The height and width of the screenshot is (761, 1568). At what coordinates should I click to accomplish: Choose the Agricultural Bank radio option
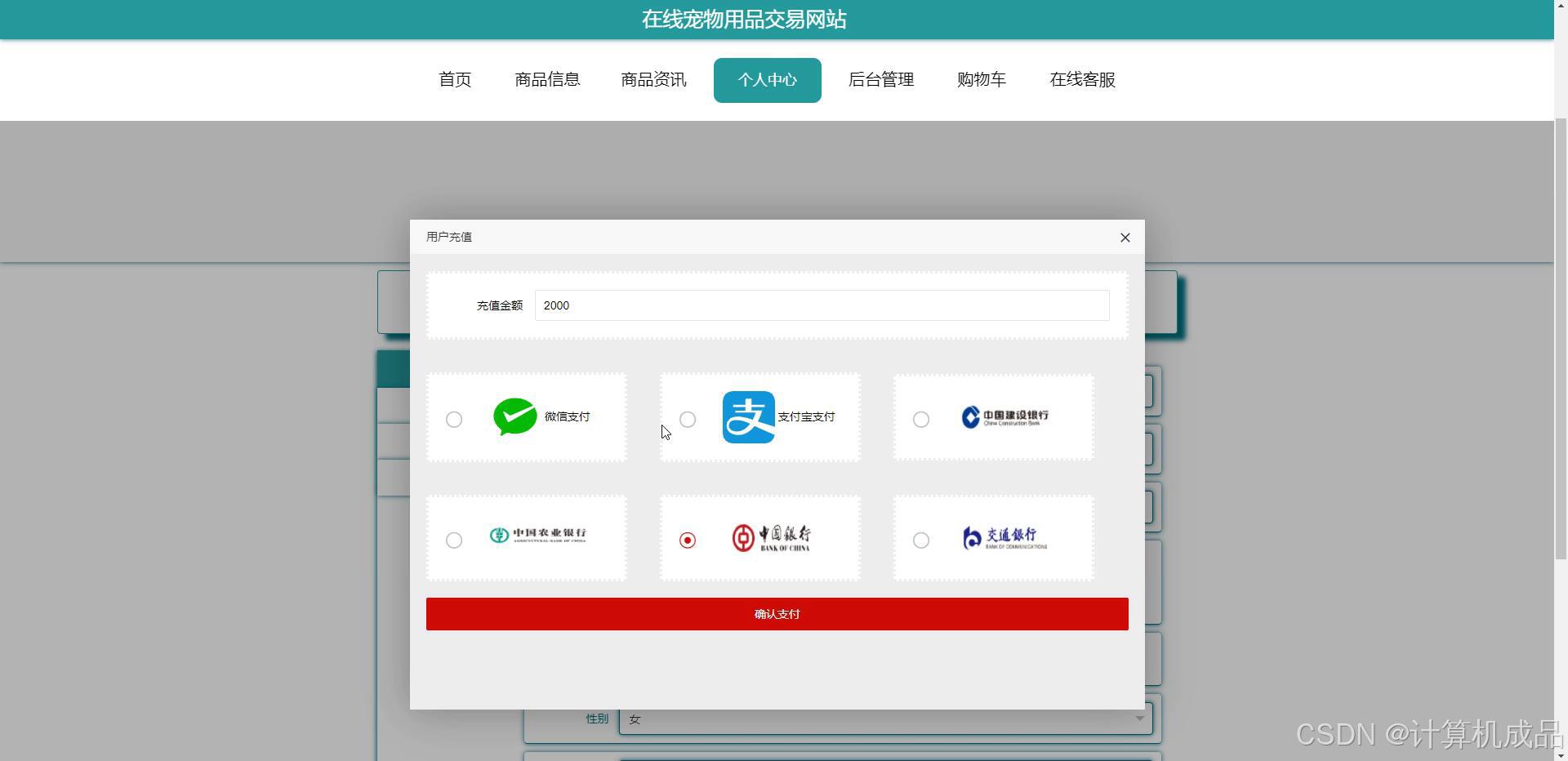[454, 541]
